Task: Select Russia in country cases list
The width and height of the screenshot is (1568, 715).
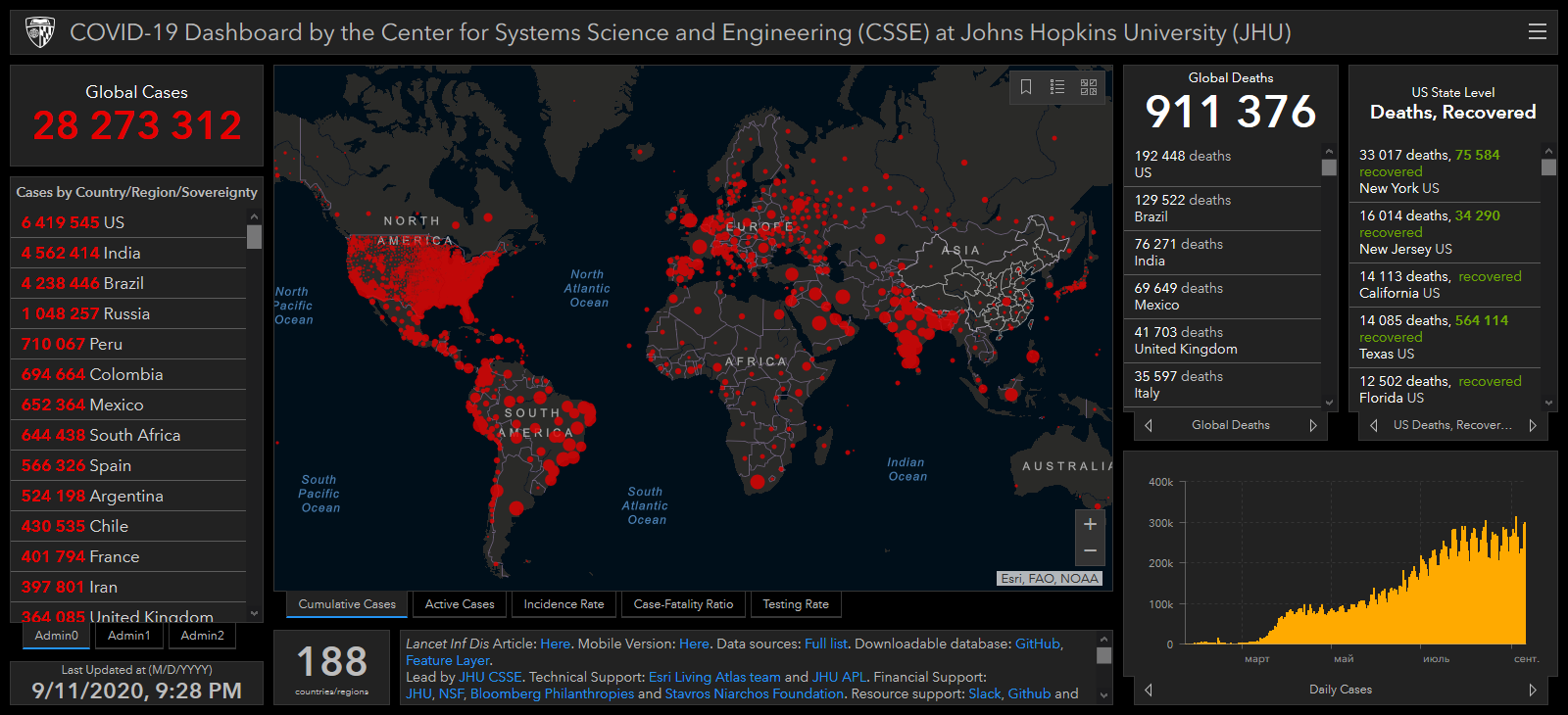Action: coord(128,313)
